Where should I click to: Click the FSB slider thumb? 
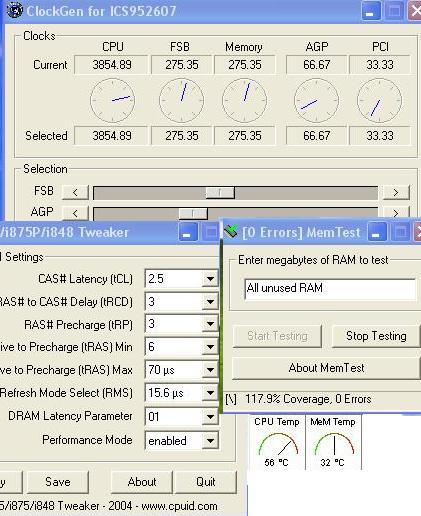(220, 193)
